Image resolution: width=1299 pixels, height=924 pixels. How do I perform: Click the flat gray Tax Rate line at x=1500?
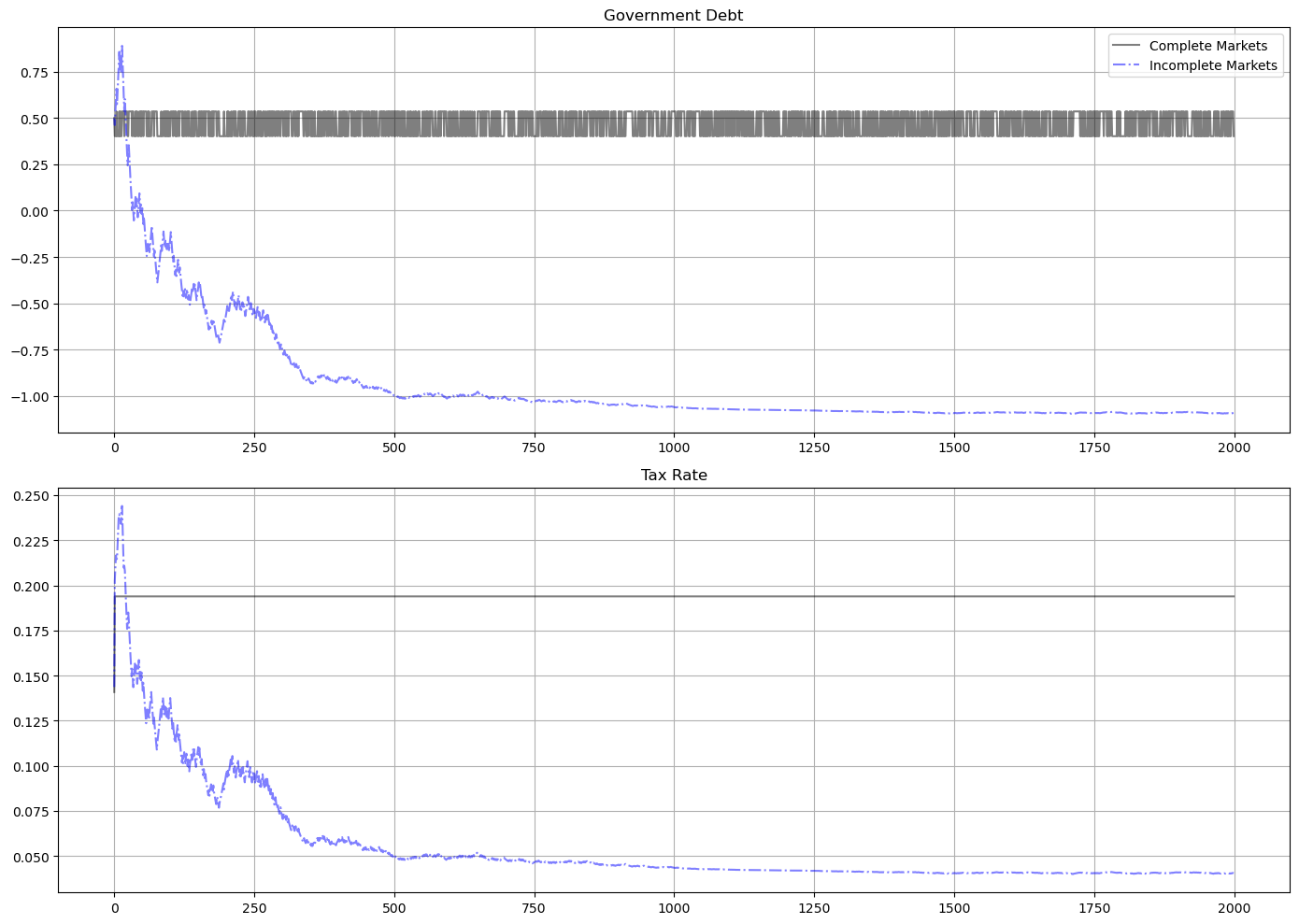click(x=954, y=596)
